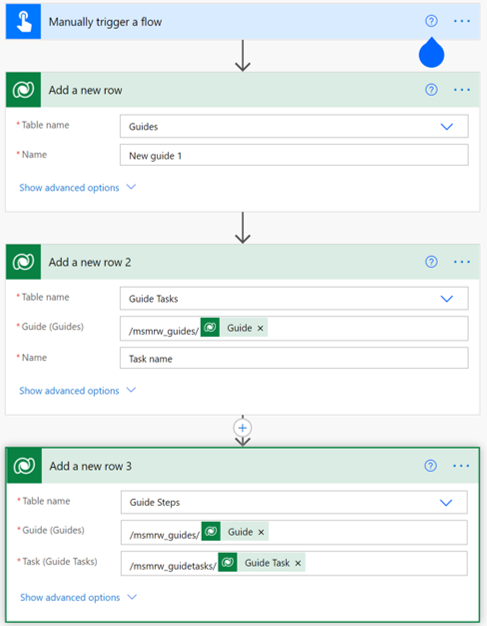Click the Name field containing New guide 1
Screen dimensions: 487x626
294,155
